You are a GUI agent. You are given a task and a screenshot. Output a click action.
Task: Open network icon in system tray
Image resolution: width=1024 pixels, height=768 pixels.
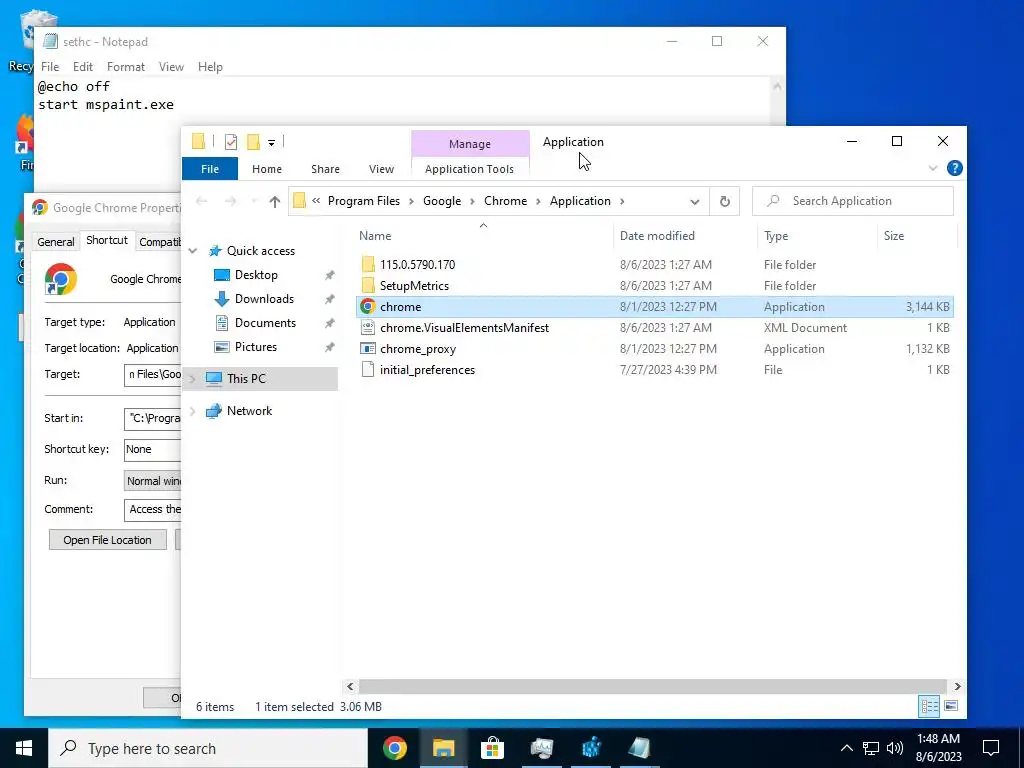point(871,748)
